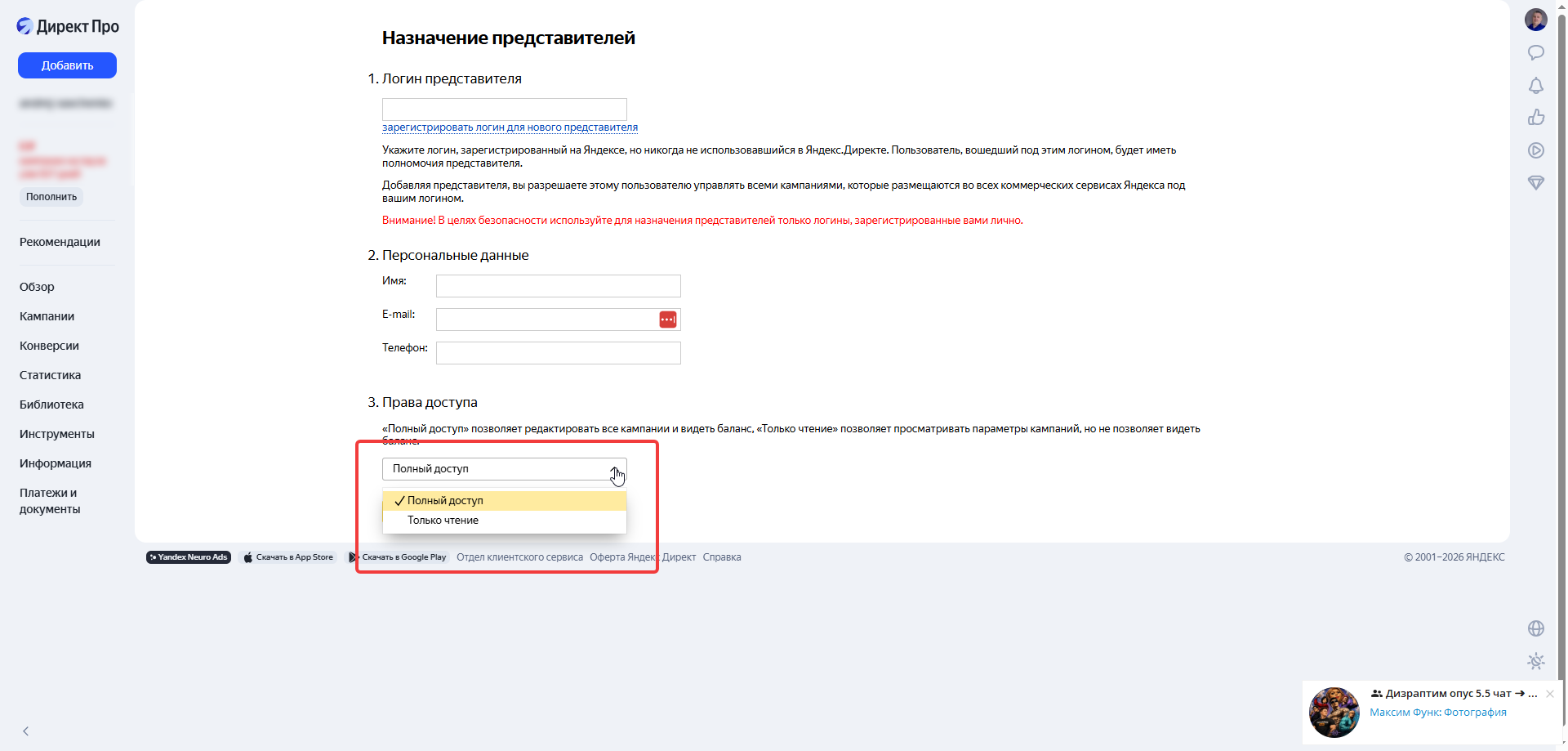Open the chat notification group avatar
This screenshot has width=1568, height=751.
pyautogui.click(x=1334, y=713)
